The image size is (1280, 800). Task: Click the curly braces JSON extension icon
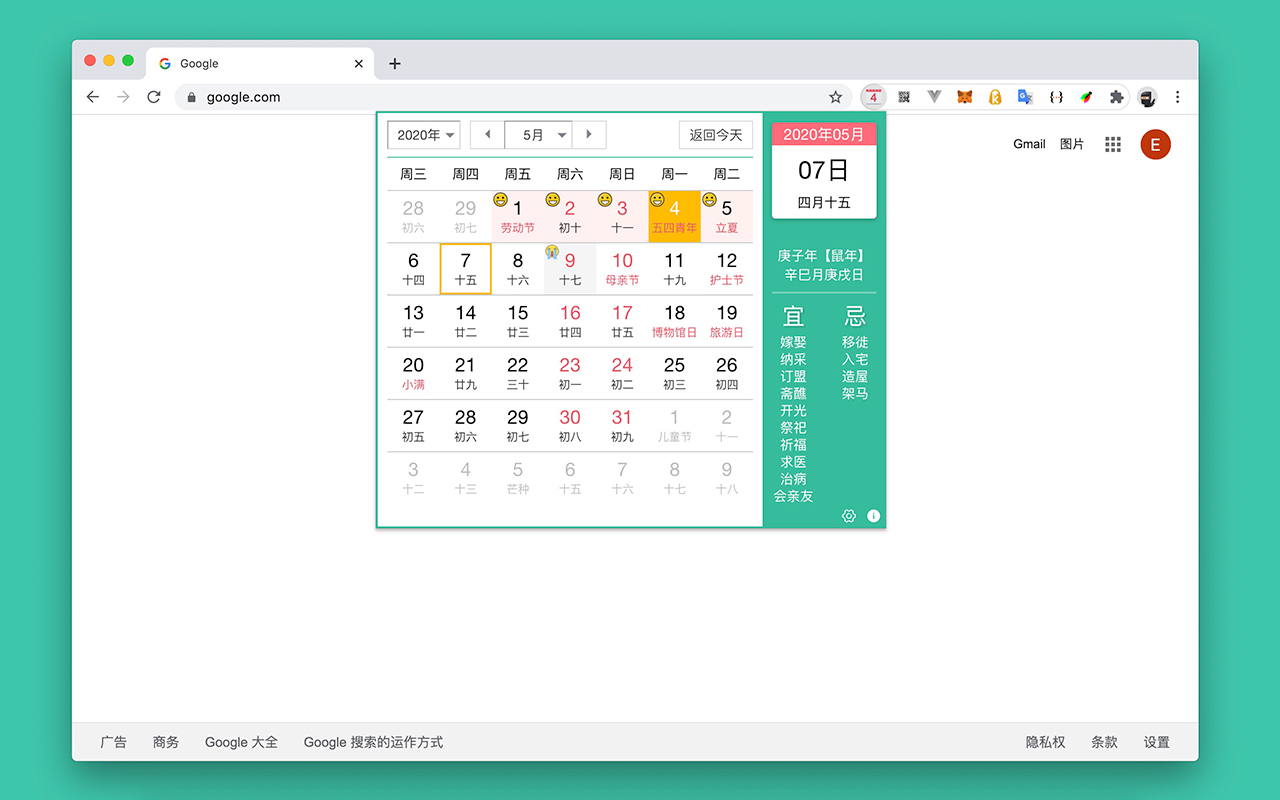(1056, 97)
